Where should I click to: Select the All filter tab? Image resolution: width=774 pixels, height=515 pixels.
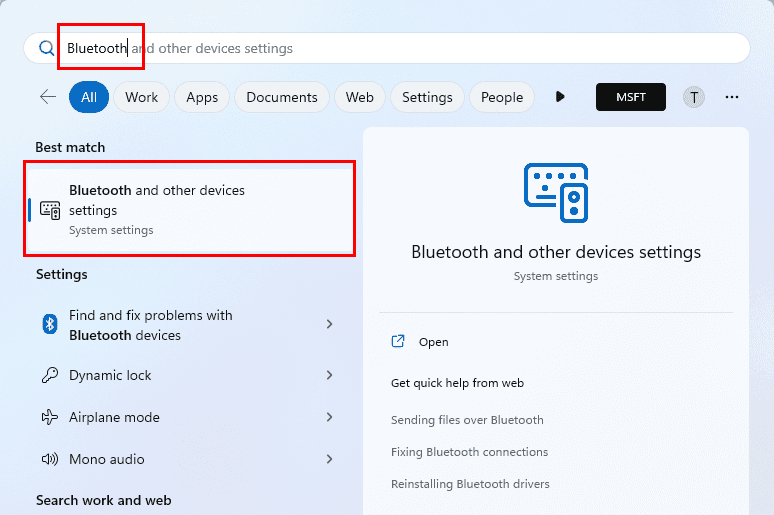(x=89, y=97)
